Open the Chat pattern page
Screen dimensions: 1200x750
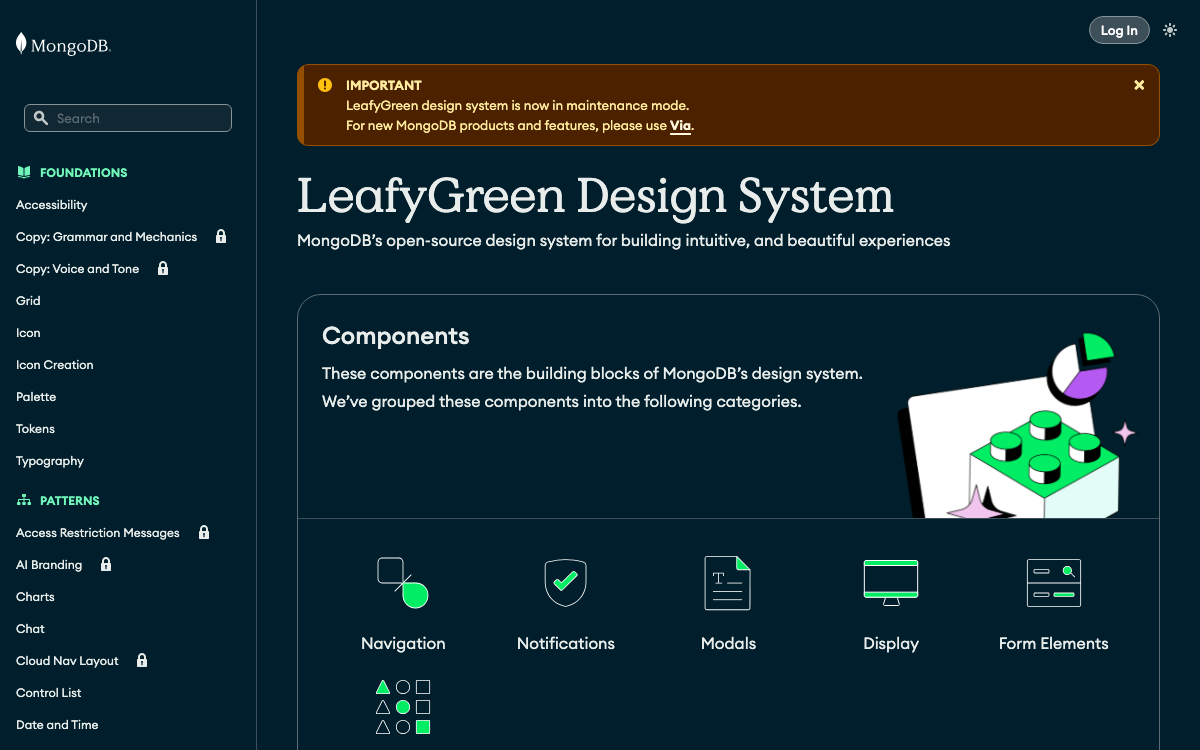click(x=30, y=629)
